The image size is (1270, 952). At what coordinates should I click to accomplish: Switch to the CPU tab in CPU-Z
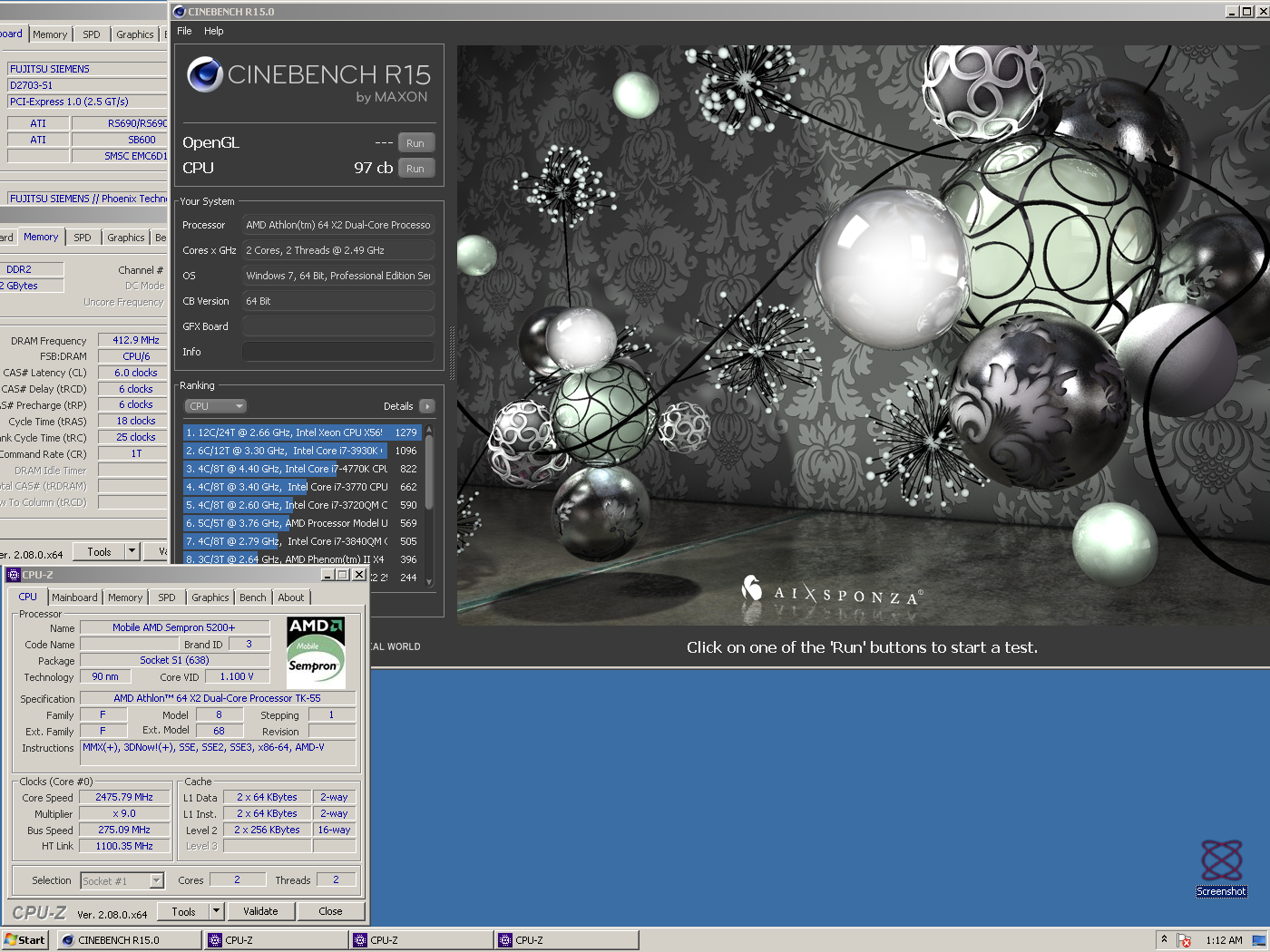coord(28,597)
